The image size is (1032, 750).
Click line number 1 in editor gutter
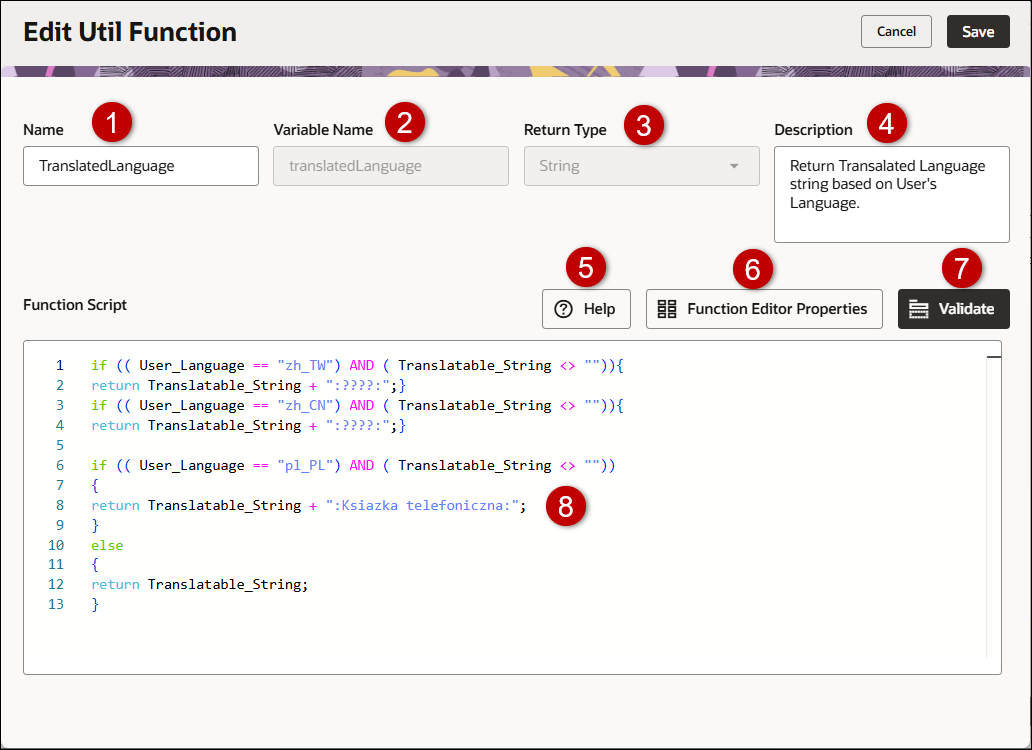pos(60,365)
